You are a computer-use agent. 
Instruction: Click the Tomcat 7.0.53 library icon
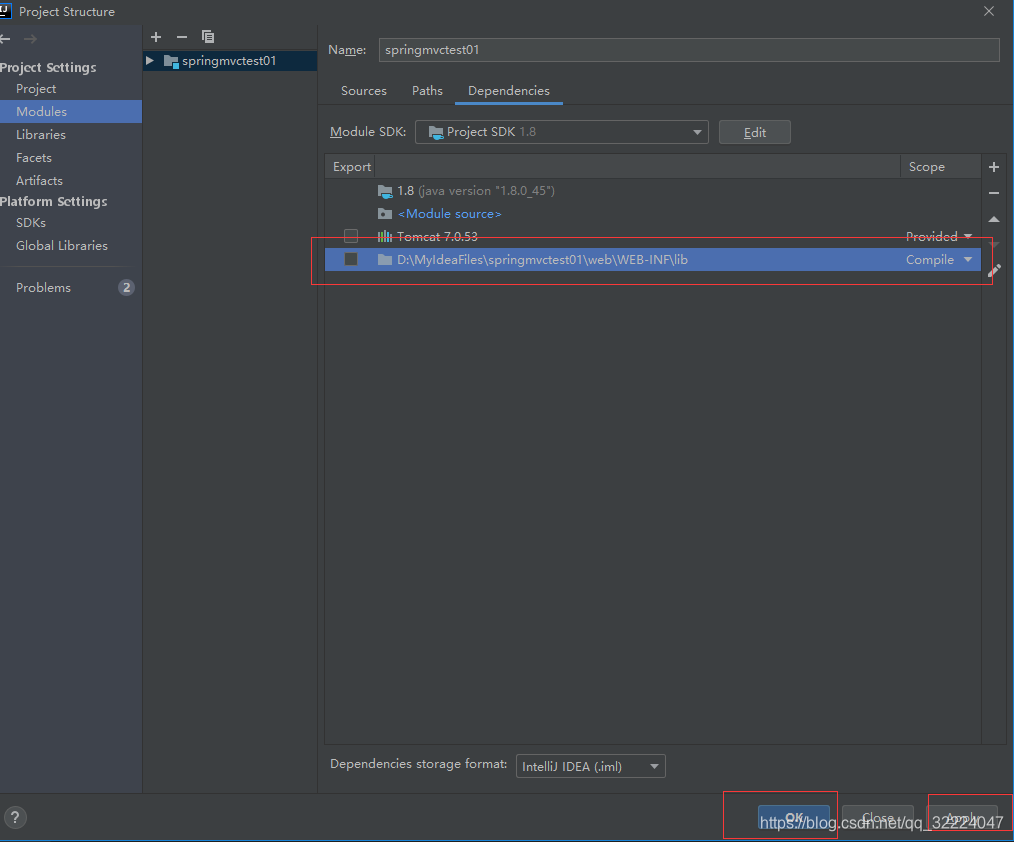tap(385, 237)
